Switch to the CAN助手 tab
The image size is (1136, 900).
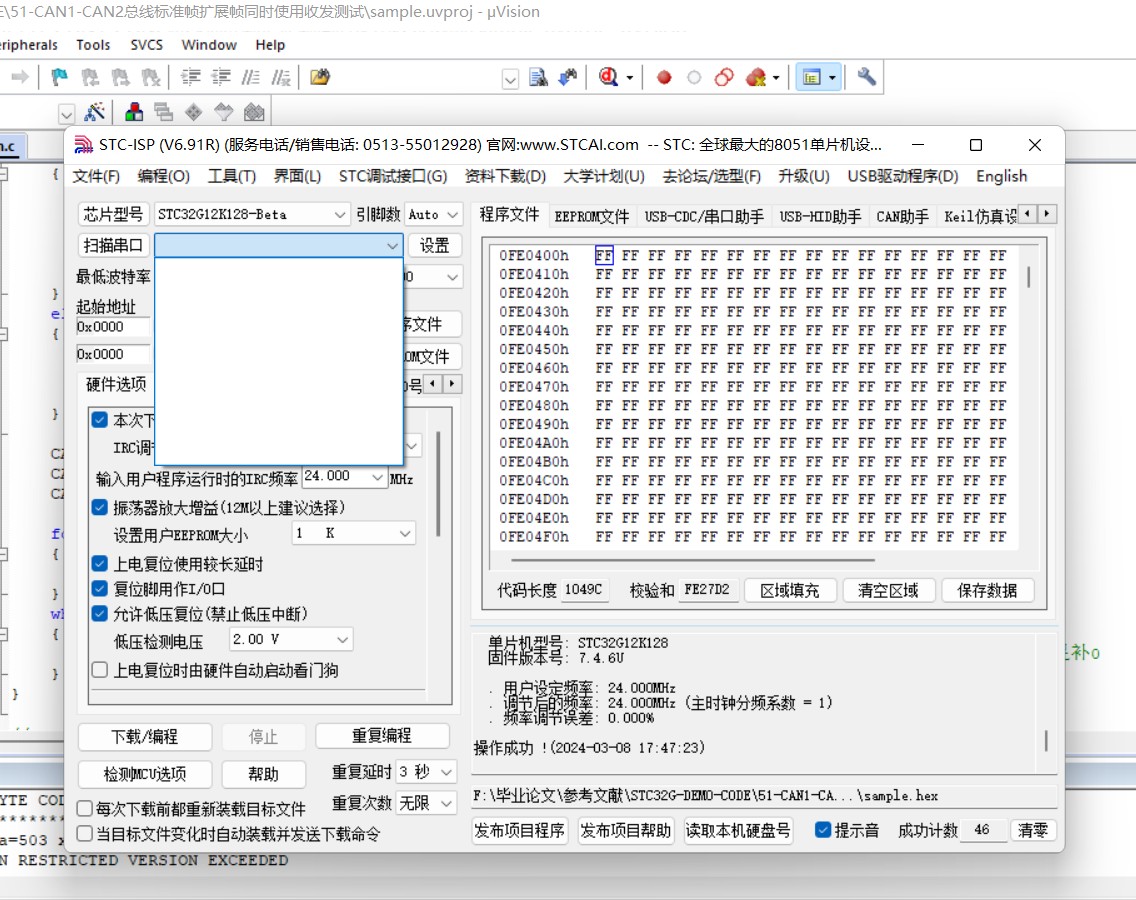[x=902, y=217]
